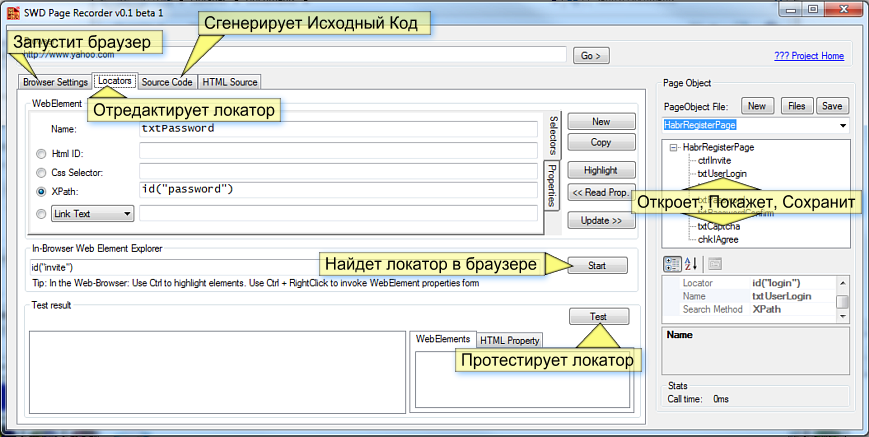Open the Source Code tab
Viewport: 869px width, 437px height.
coord(167,82)
